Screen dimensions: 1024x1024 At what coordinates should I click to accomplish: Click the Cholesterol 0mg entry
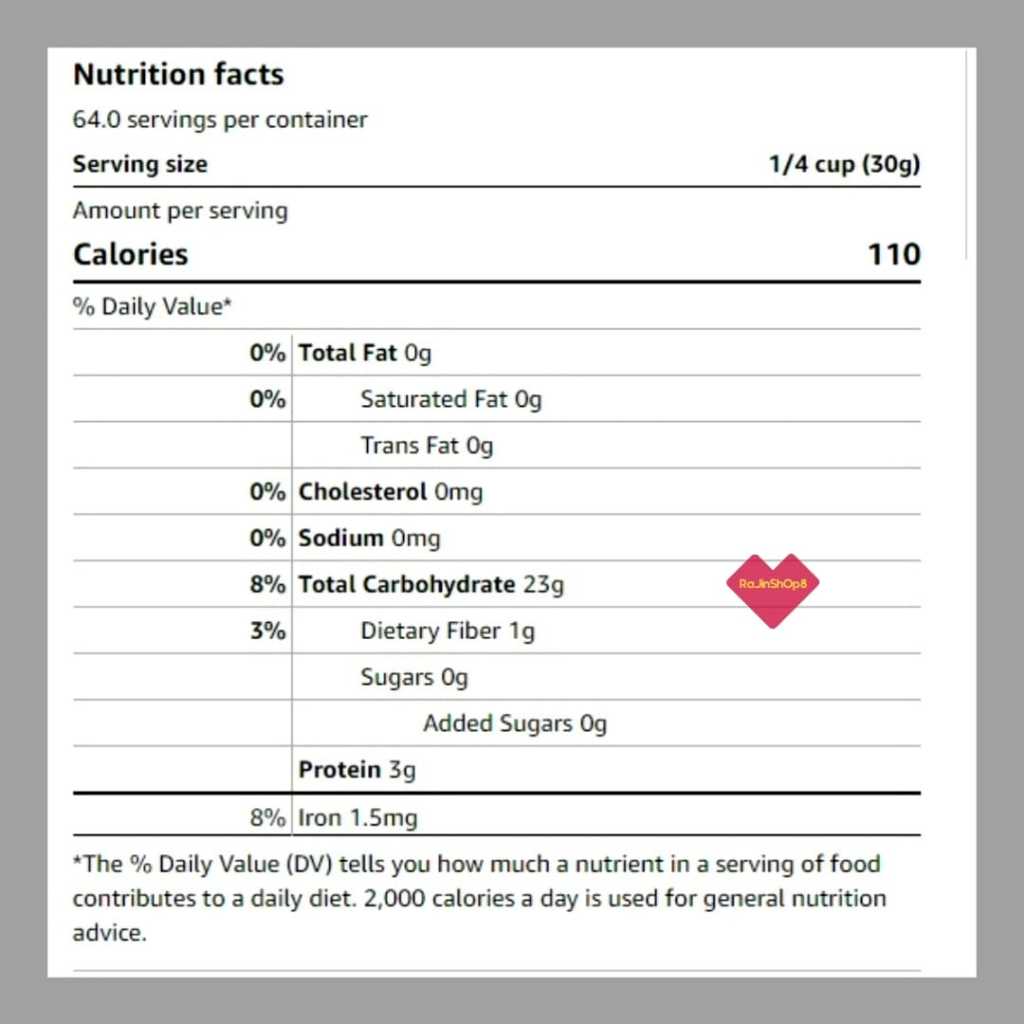pyautogui.click(x=390, y=492)
